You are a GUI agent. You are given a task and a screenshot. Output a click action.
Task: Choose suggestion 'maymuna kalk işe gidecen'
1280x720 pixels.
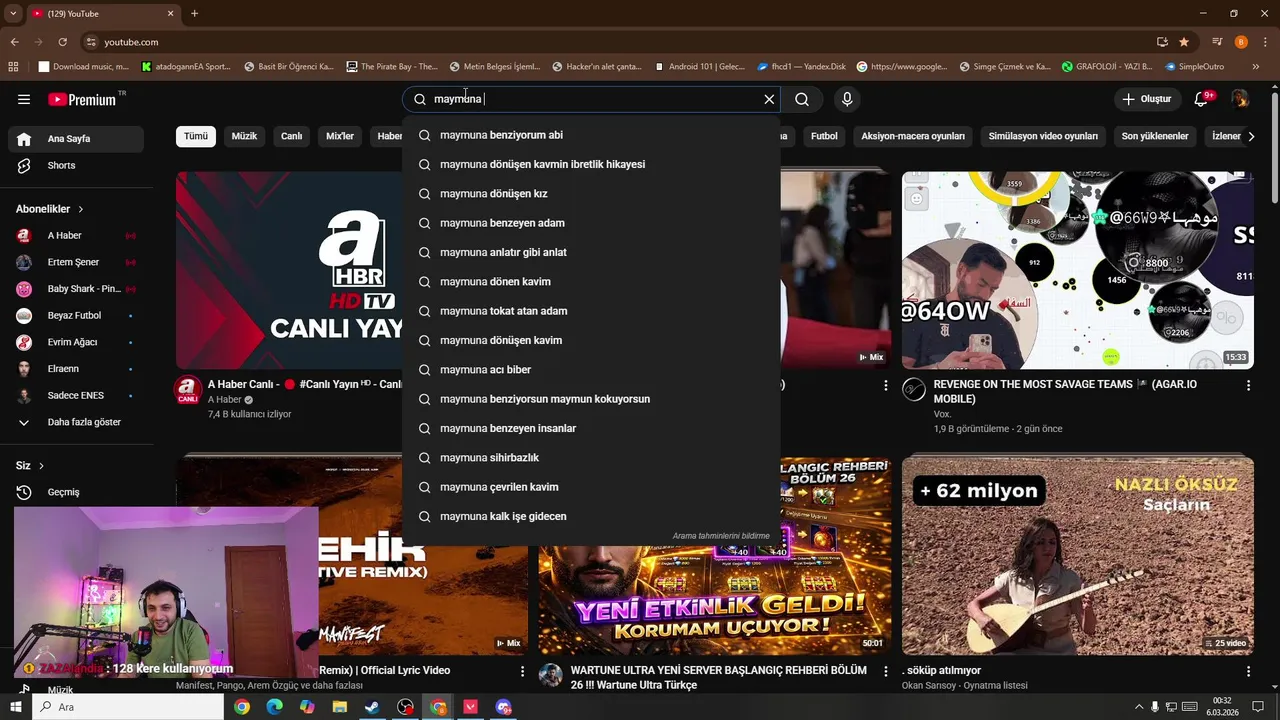pyautogui.click(x=591, y=516)
